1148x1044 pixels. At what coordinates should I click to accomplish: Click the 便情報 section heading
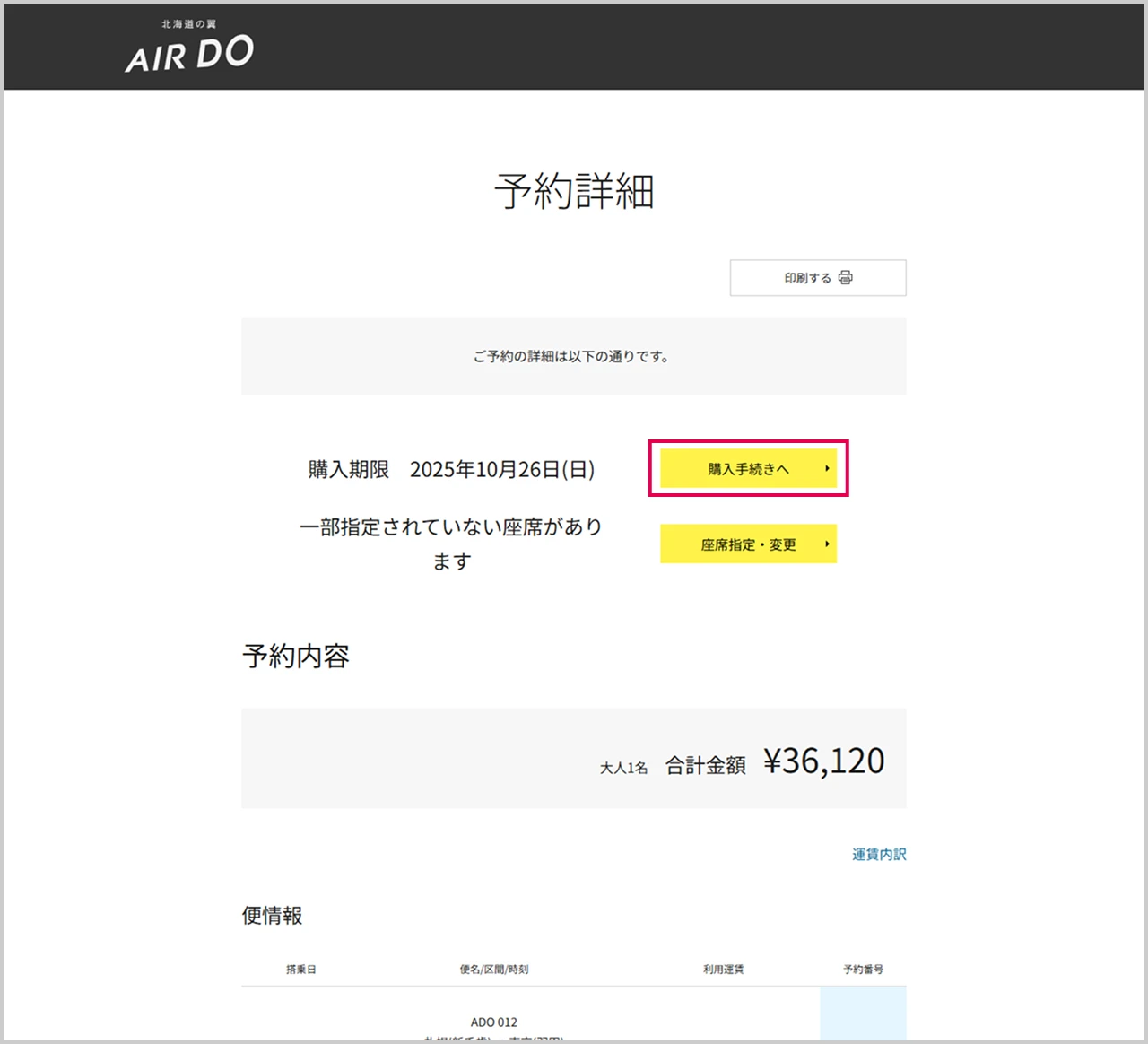click(x=272, y=916)
